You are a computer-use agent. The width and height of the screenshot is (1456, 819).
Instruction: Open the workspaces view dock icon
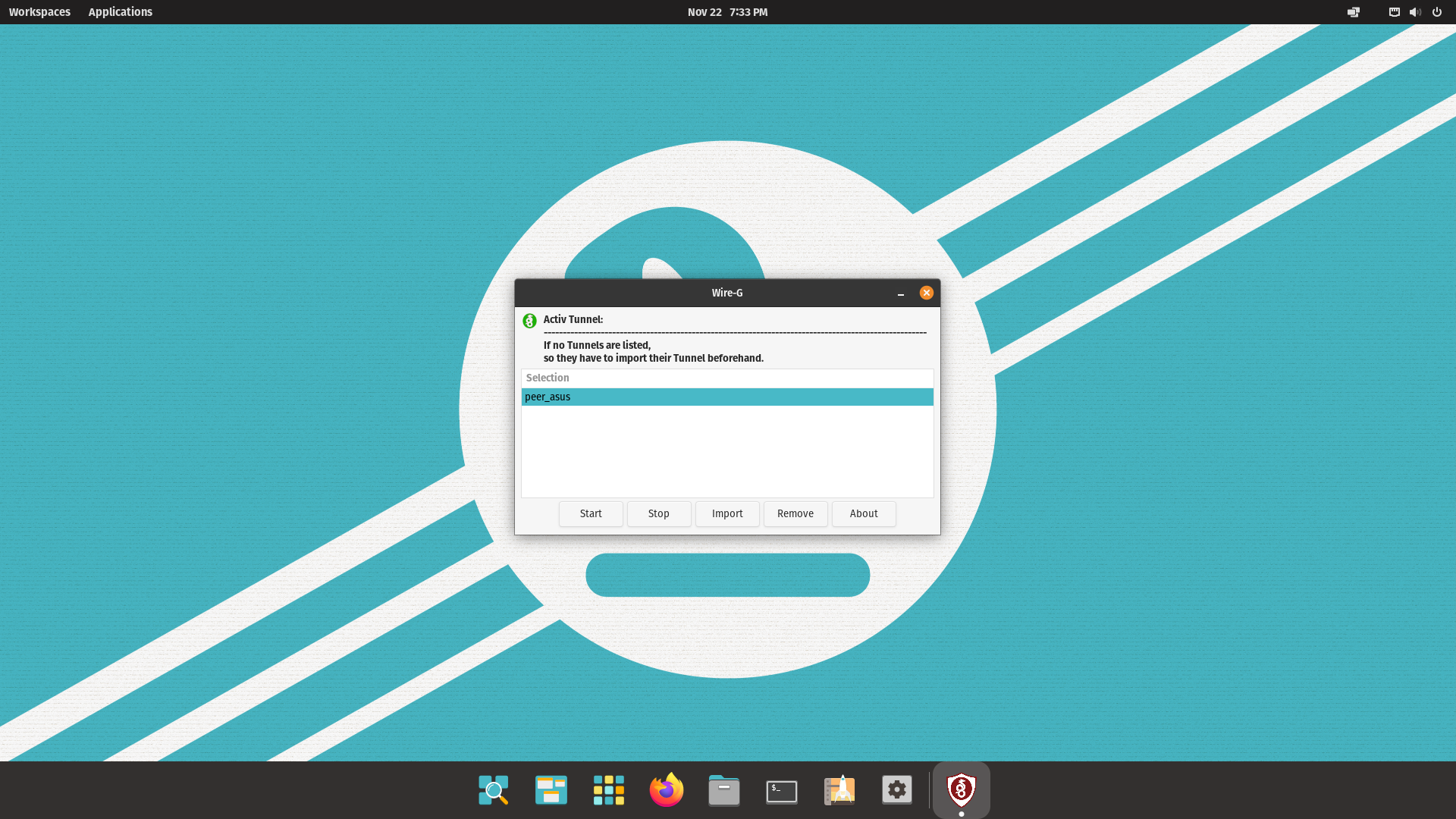(x=551, y=790)
